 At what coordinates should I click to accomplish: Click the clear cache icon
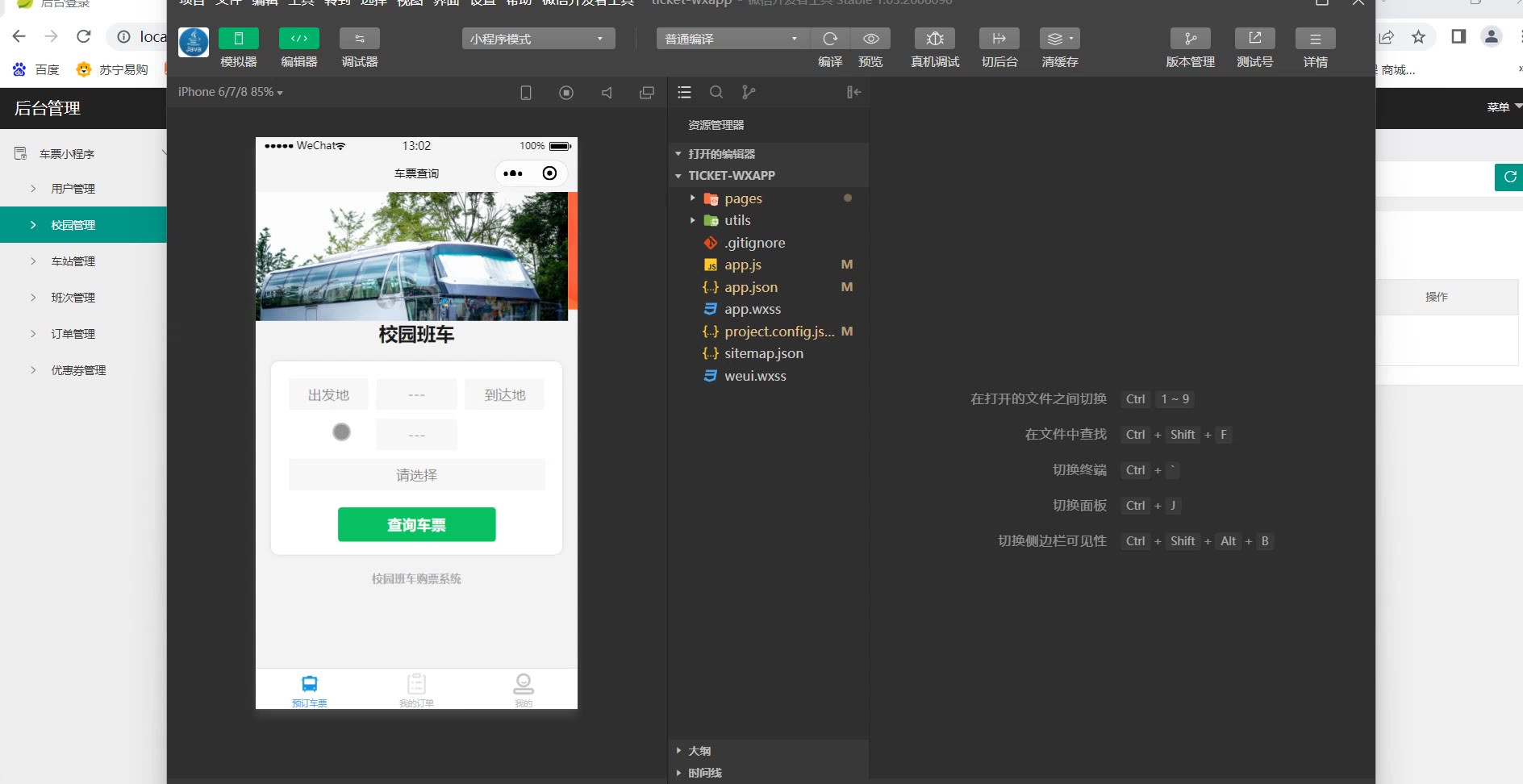pos(1059,39)
